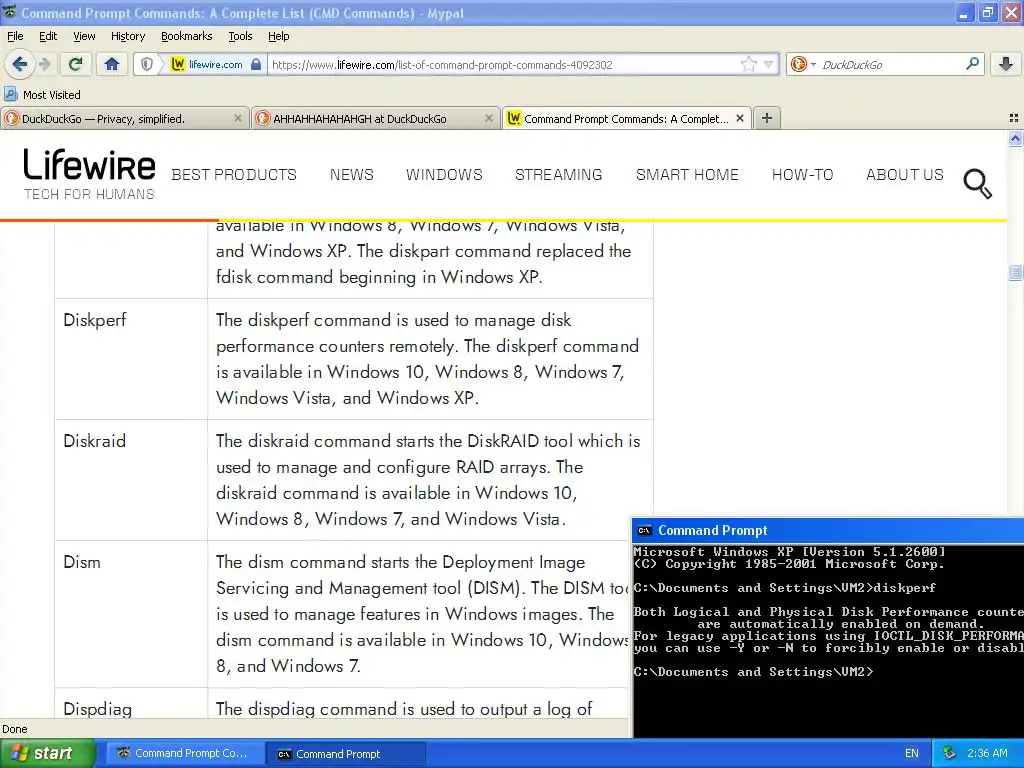The width and height of the screenshot is (1024, 768).
Task: Close the Command Prompt Commands tab
Action: pyautogui.click(x=740, y=118)
